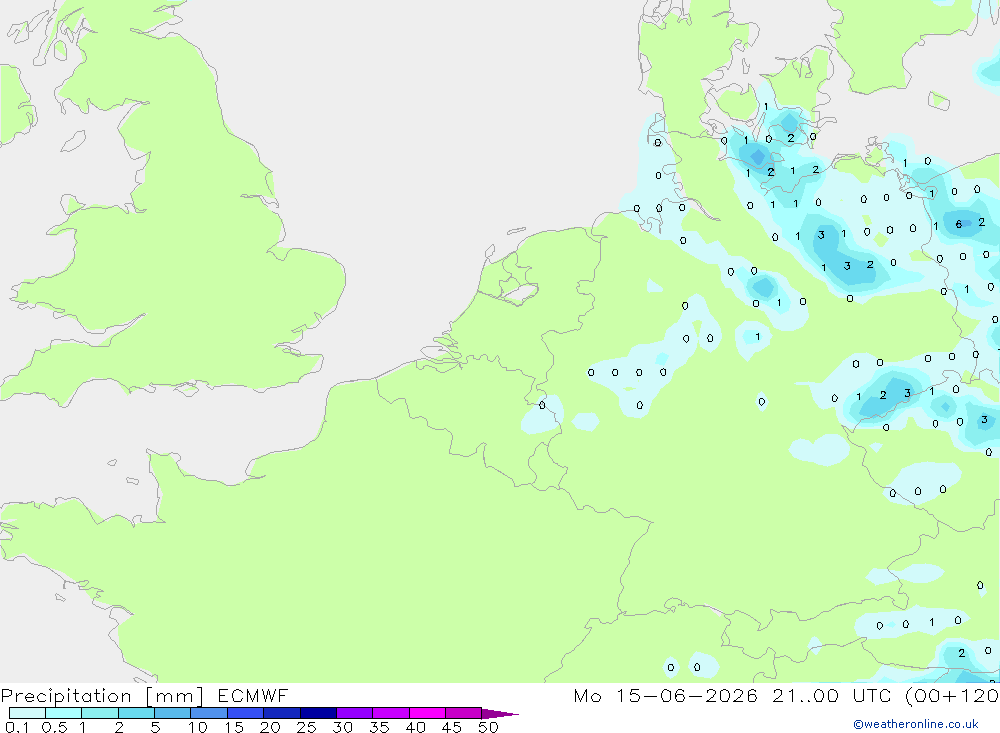This screenshot has height=733, width=1000.
Task: Click the 45–50 mm legend color swatch
Action: pyautogui.click(x=464, y=713)
